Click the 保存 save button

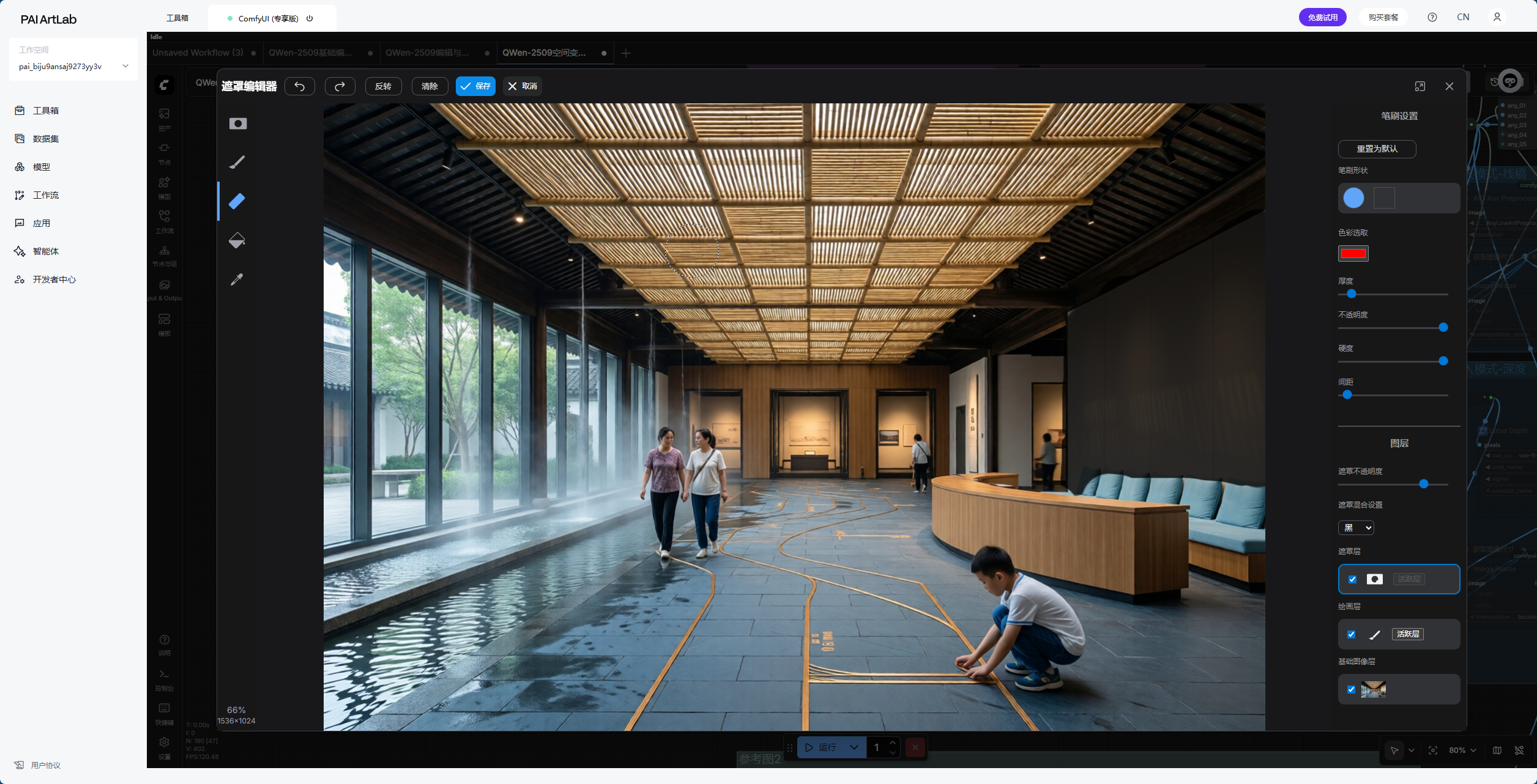pos(475,86)
